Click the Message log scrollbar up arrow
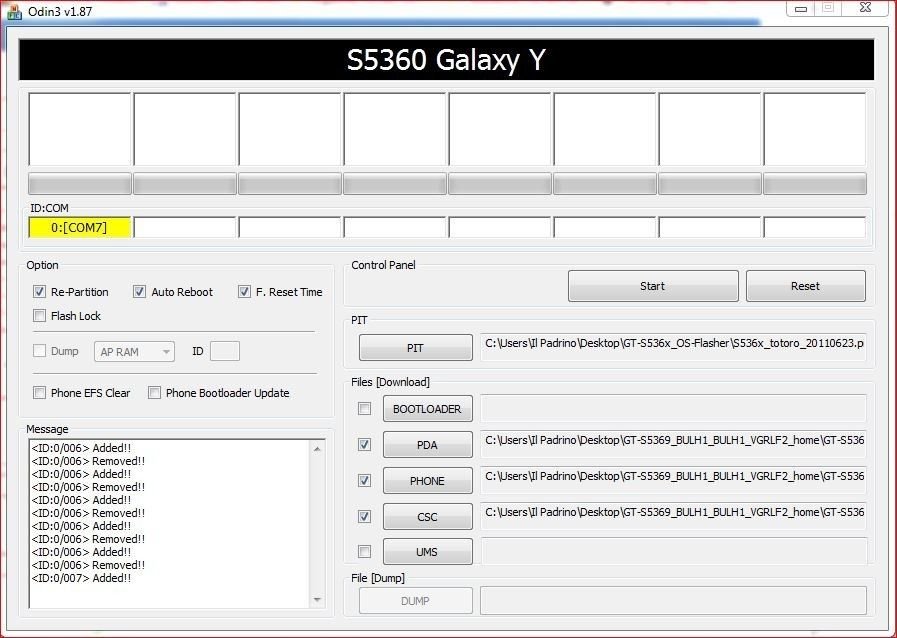897x638 pixels. pyautogui.click(x=317, y=450)
